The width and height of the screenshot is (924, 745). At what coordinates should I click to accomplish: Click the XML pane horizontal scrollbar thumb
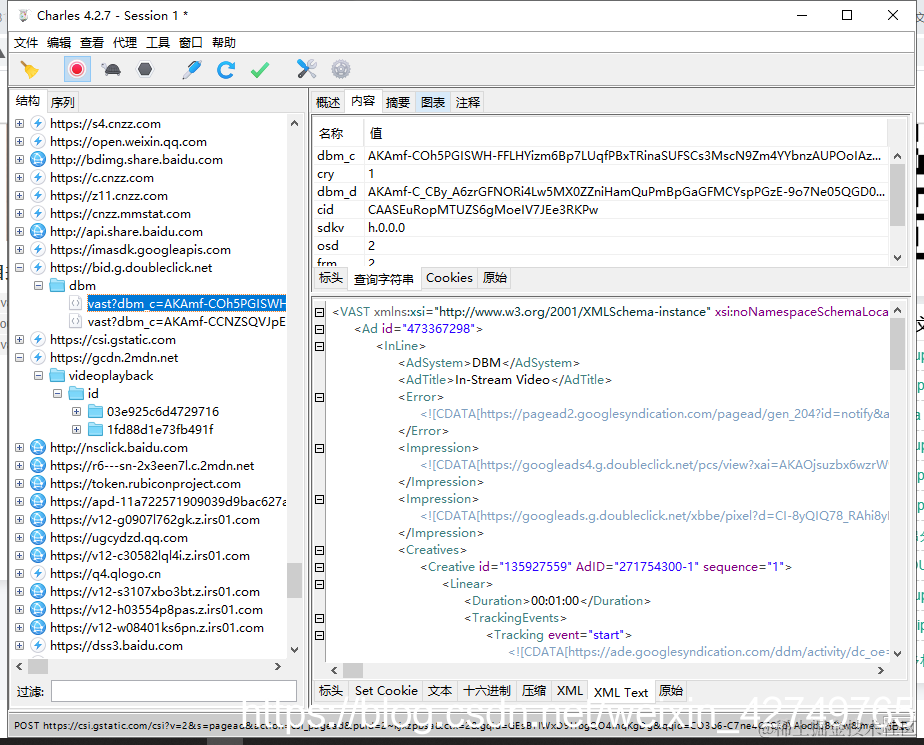353,670
